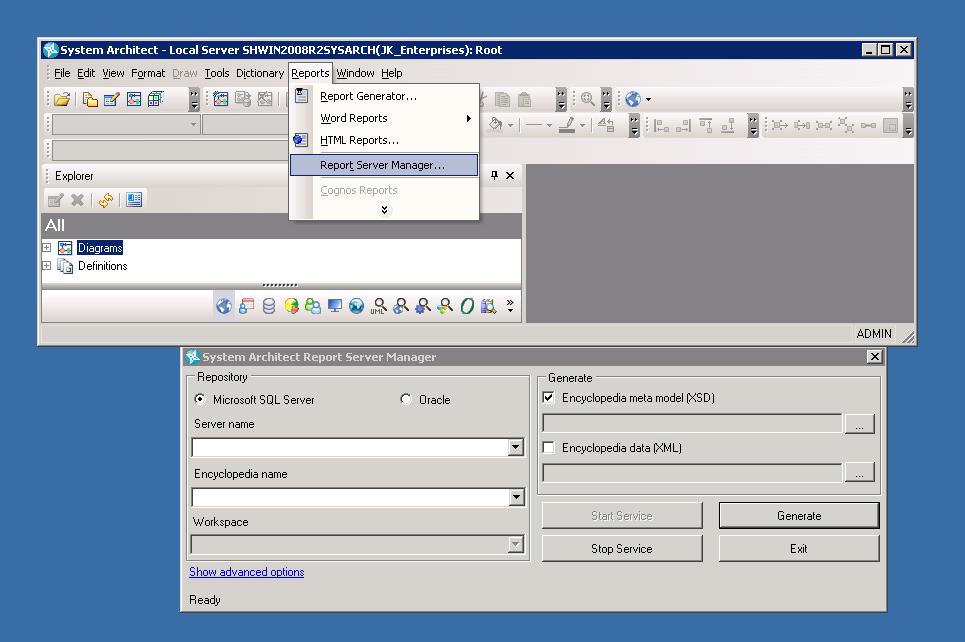Select the green oval icon in Explorer strip
Screen dimensions: 965x642
(x=467, y=306)
